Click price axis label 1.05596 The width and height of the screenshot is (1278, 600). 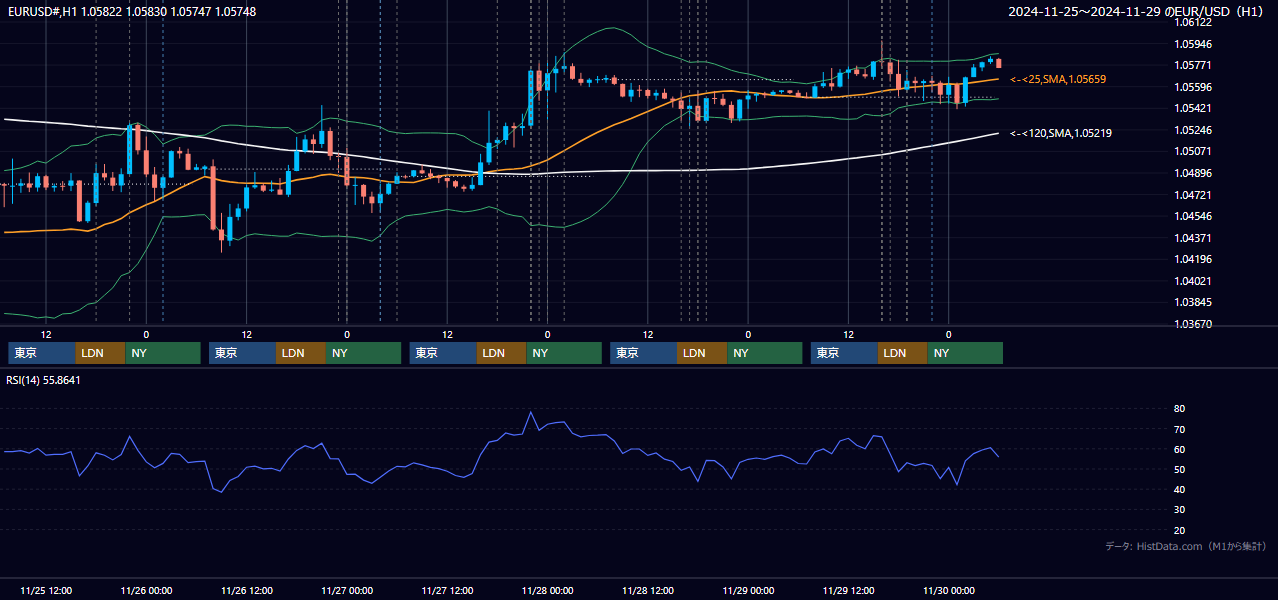pos(1194,87)
